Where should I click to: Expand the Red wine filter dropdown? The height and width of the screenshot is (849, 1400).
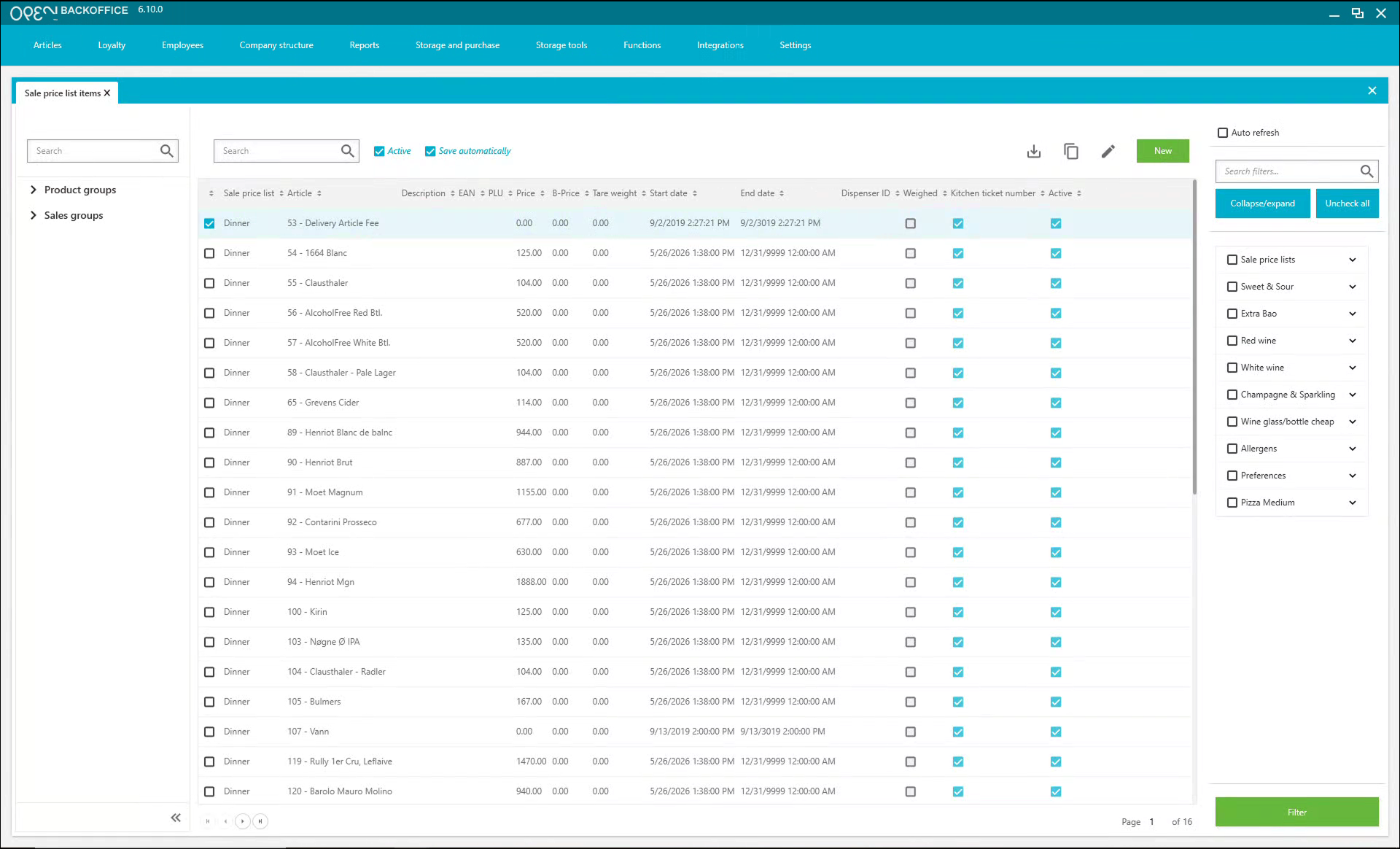1353,341
